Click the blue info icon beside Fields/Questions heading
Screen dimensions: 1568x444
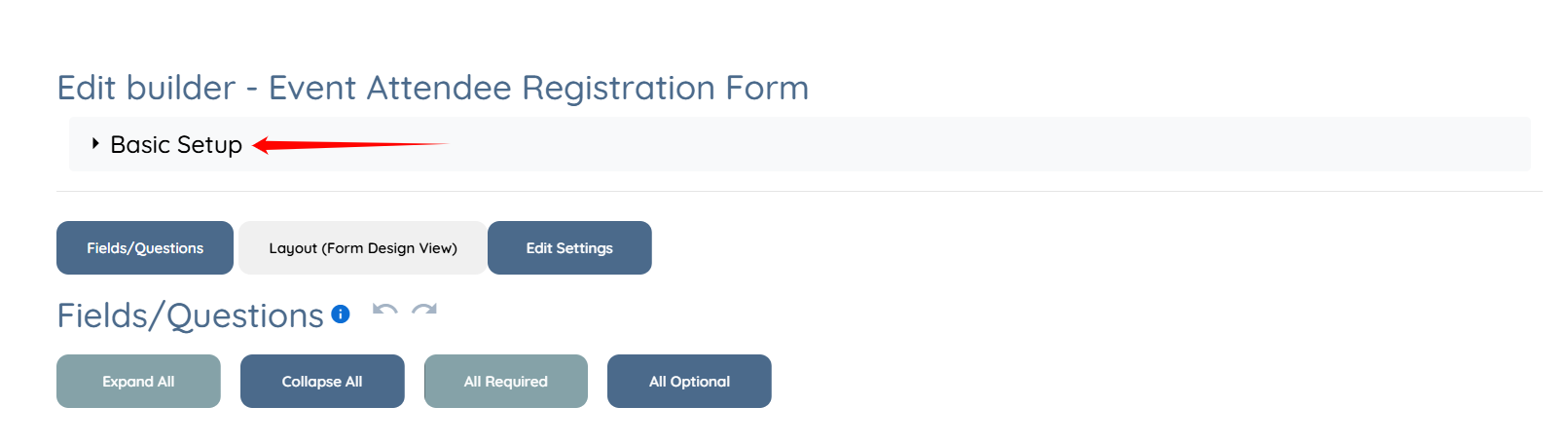click(x=341, y=314)
